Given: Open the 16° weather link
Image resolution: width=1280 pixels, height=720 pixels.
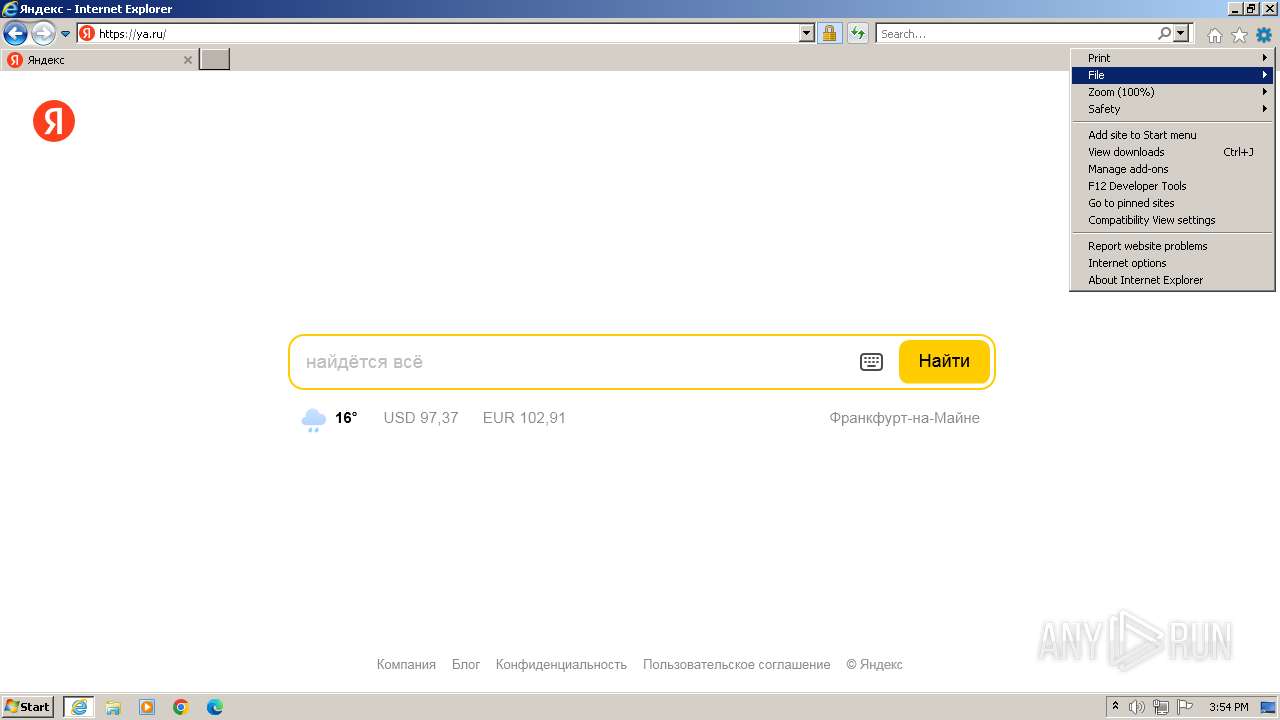Looking at the screenshot, I should coord(346,418).
